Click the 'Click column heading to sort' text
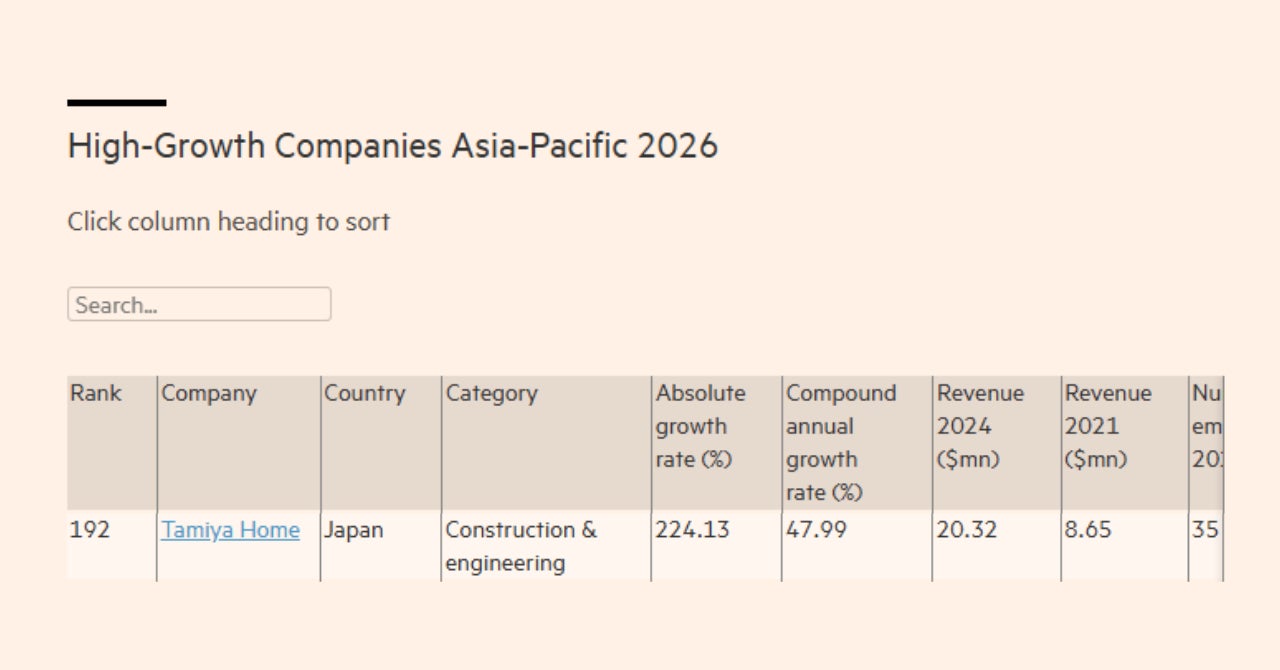The height and width of the screenshot is (670, 1280). (229, 221)
